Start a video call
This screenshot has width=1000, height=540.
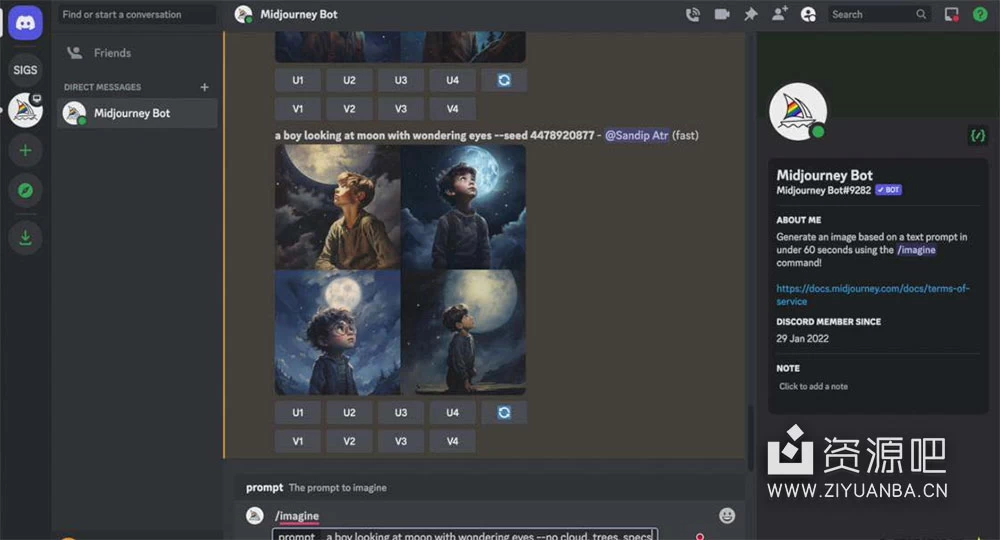721,15
